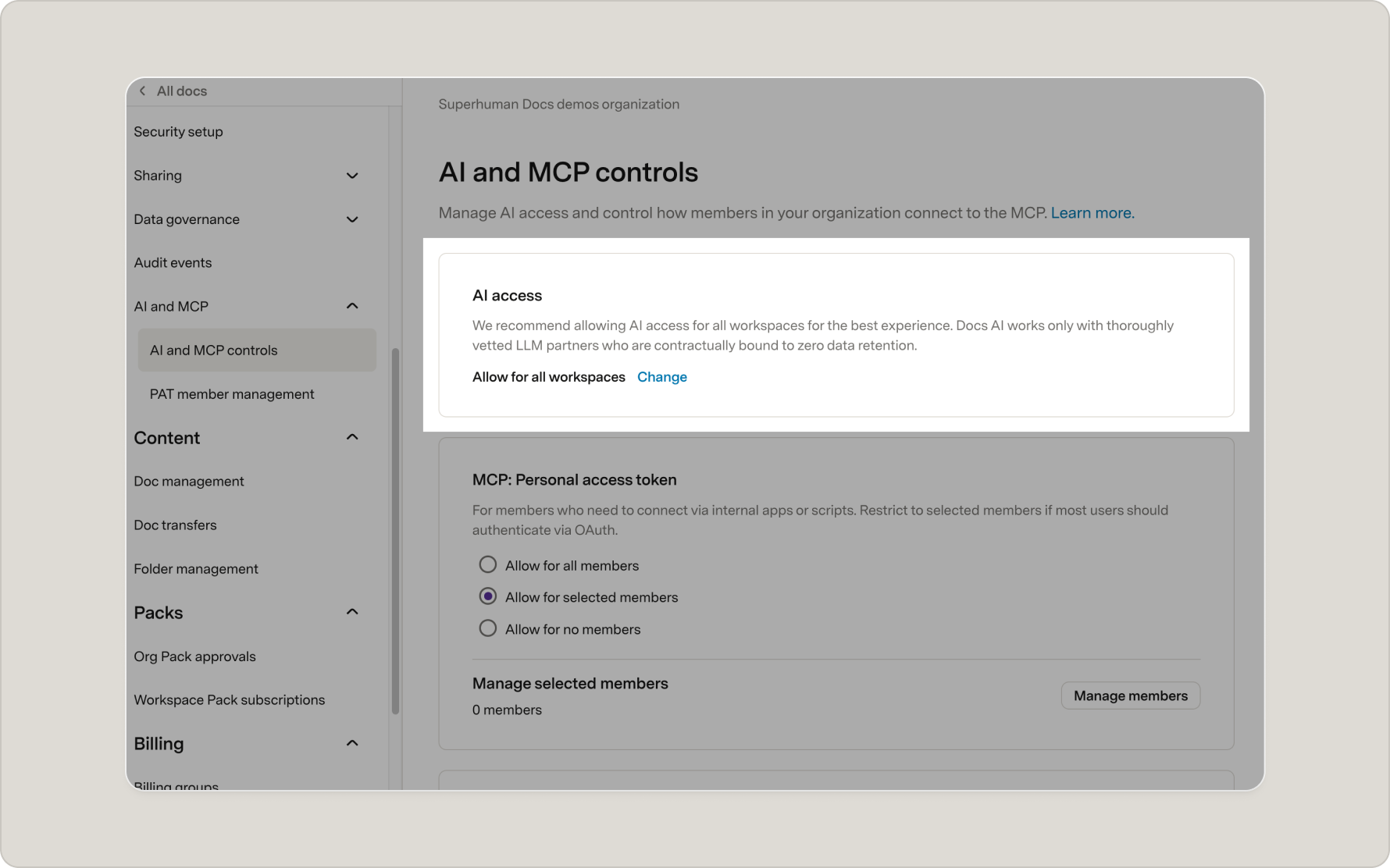This screenshot has height=868, width=1390.
Task: Click the AI access card heading
Action: point(507,296)
